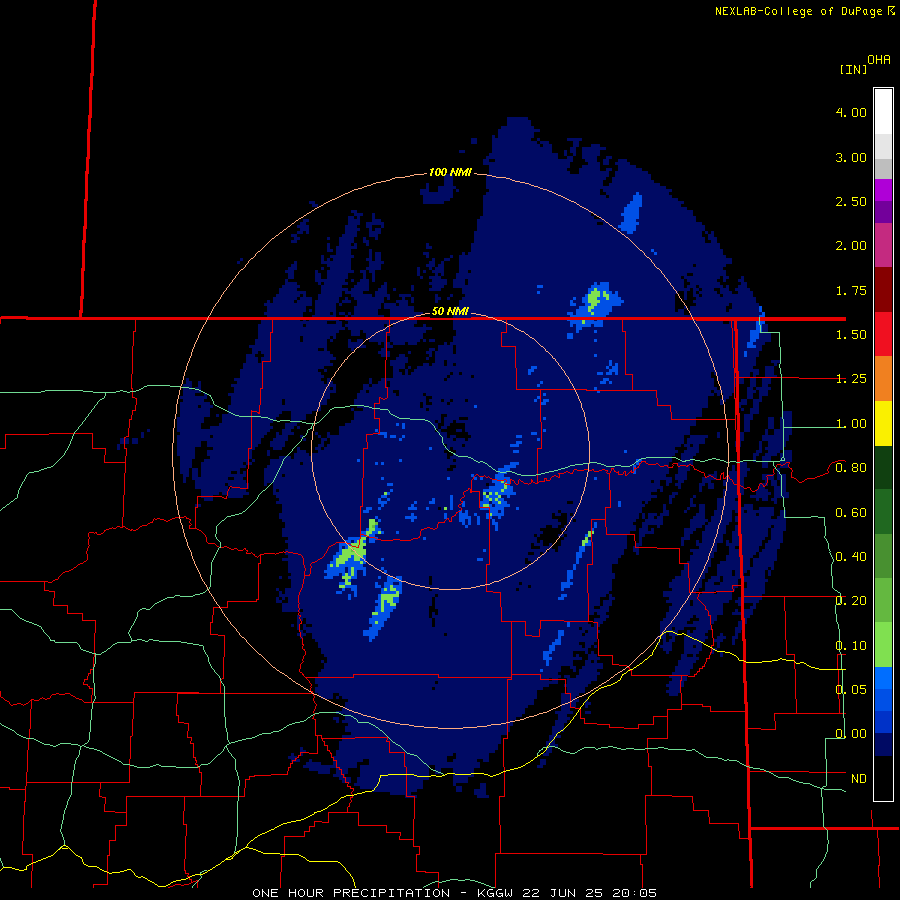This screenshot has height=900, width=900.
Task: Select the 1.25 legend value
Action: coord(851,378)
